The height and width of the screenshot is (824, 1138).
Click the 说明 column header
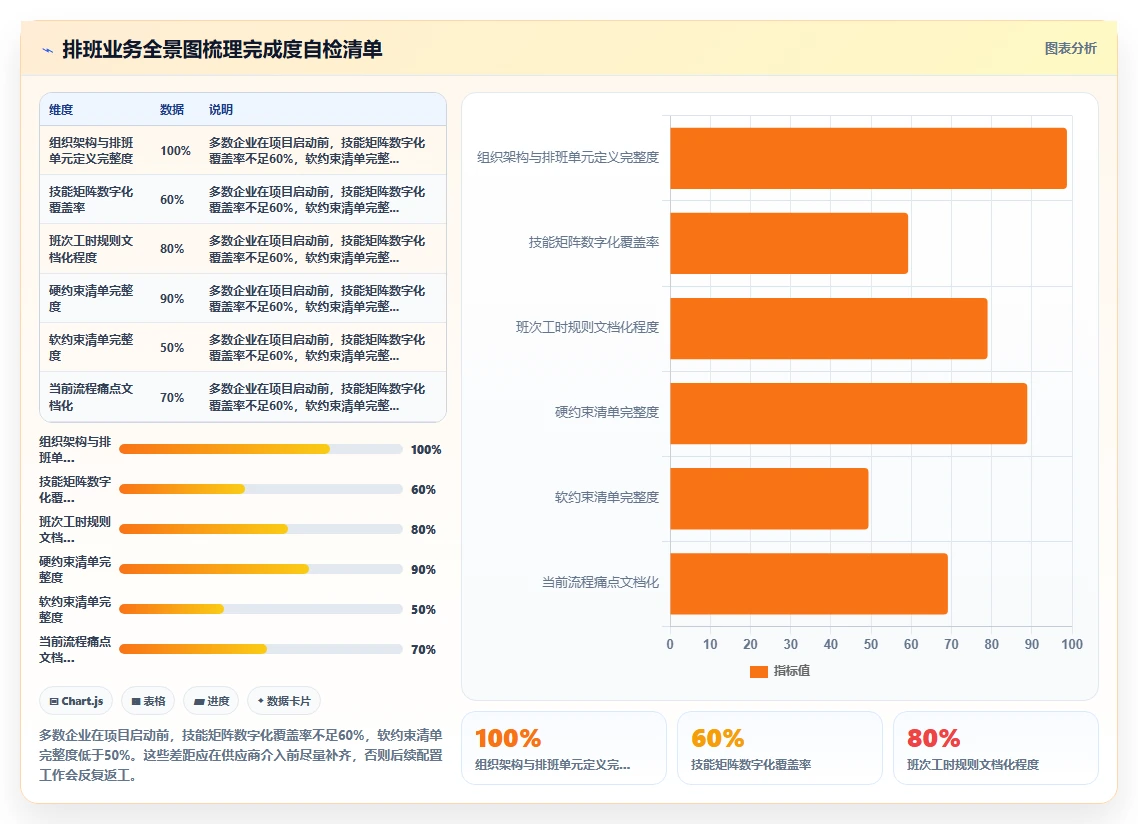click(221, 110)
